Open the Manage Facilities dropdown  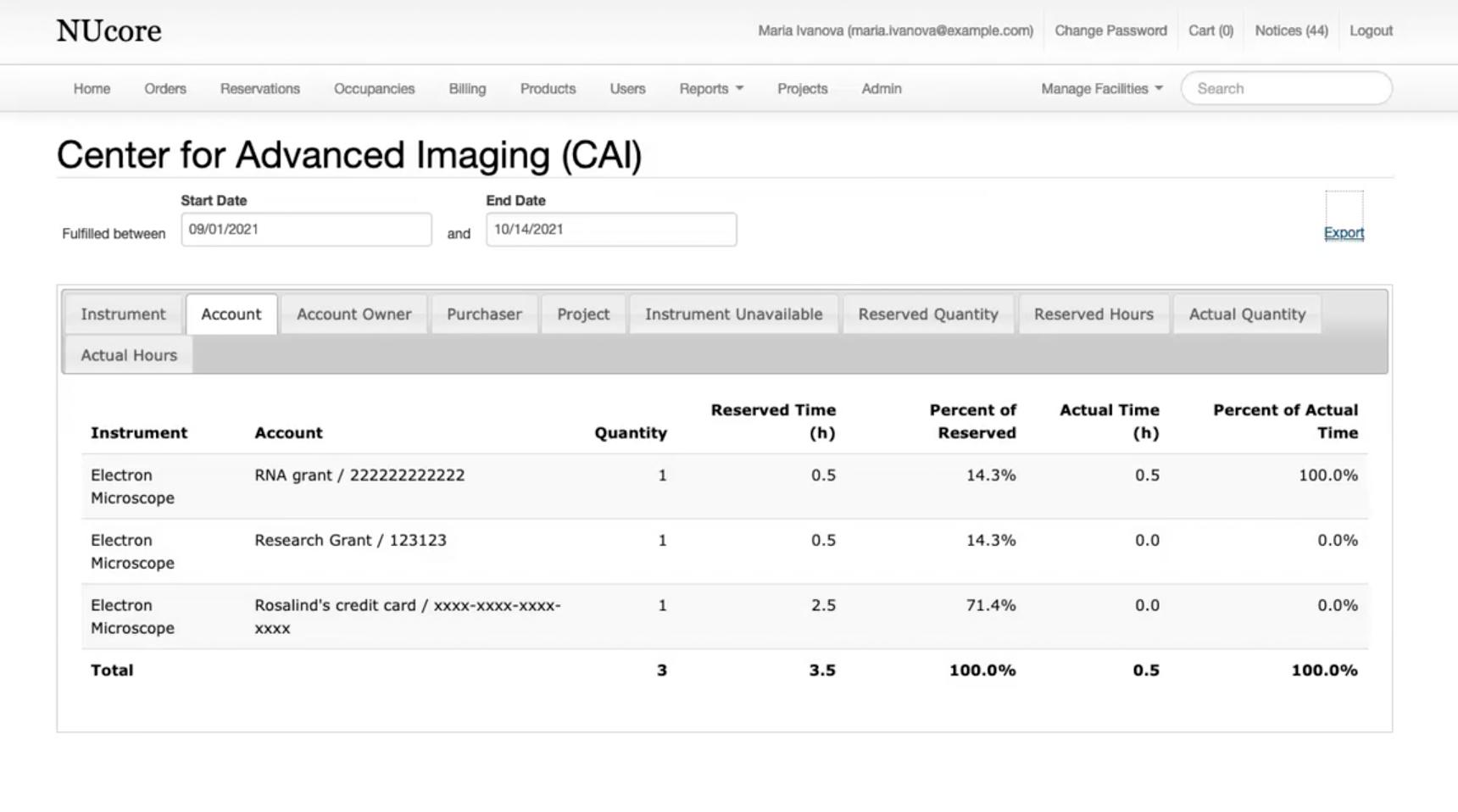click(x=1101, y=89)
